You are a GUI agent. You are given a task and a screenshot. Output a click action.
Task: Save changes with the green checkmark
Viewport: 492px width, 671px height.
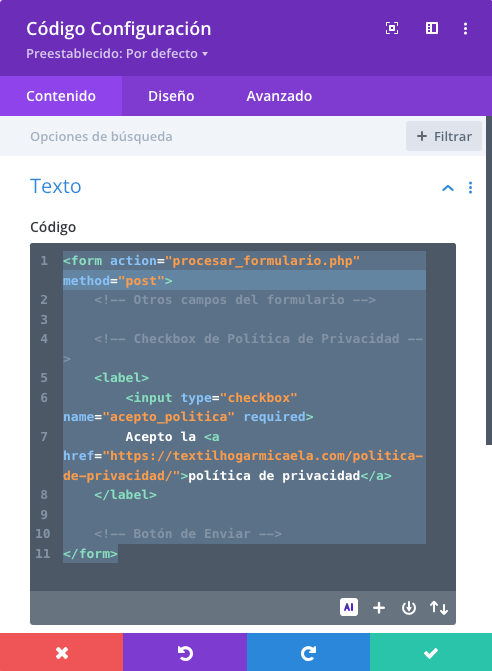tap(431, 653)
